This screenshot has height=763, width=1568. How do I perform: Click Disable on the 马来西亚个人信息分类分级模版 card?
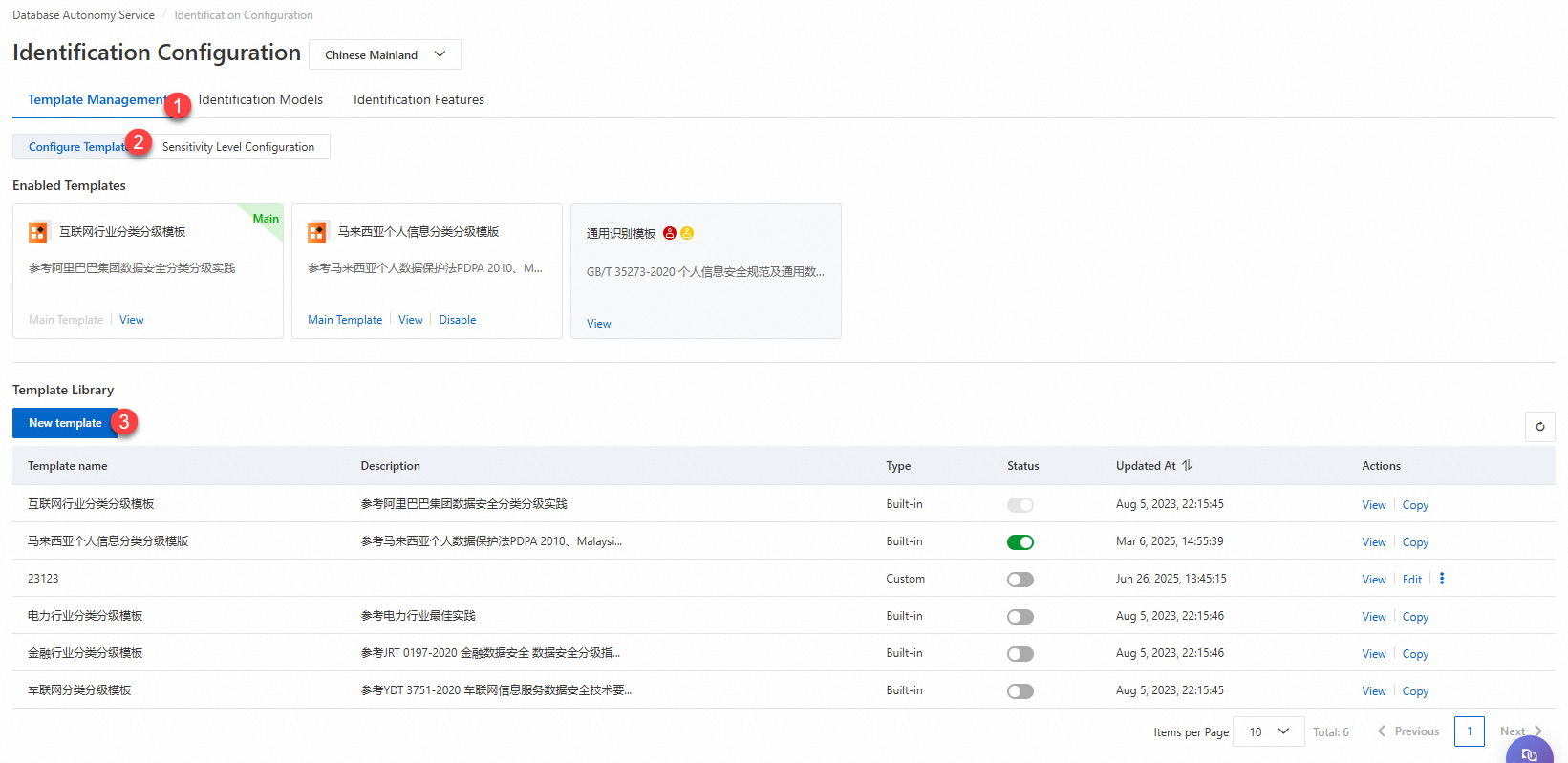pos(458,320)
